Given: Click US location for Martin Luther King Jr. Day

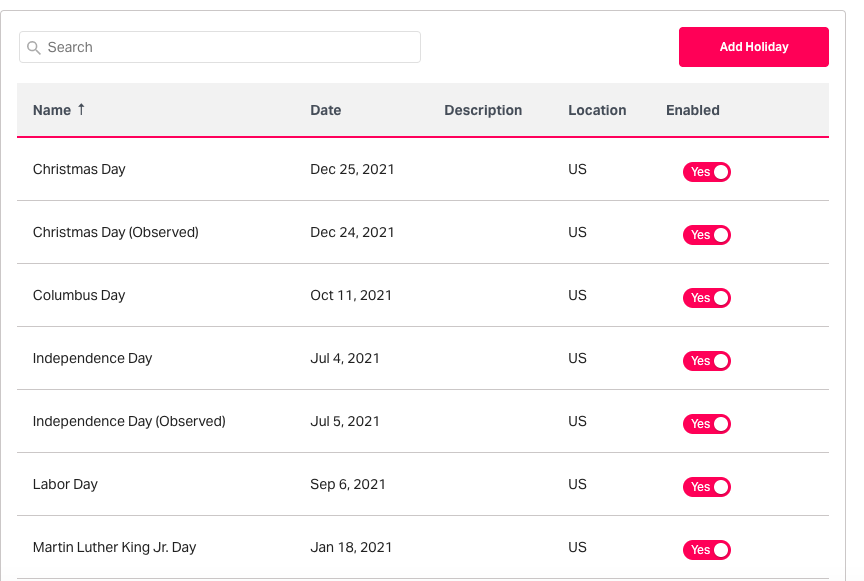Looking at the screenshot, I should (x=577, y=547).
